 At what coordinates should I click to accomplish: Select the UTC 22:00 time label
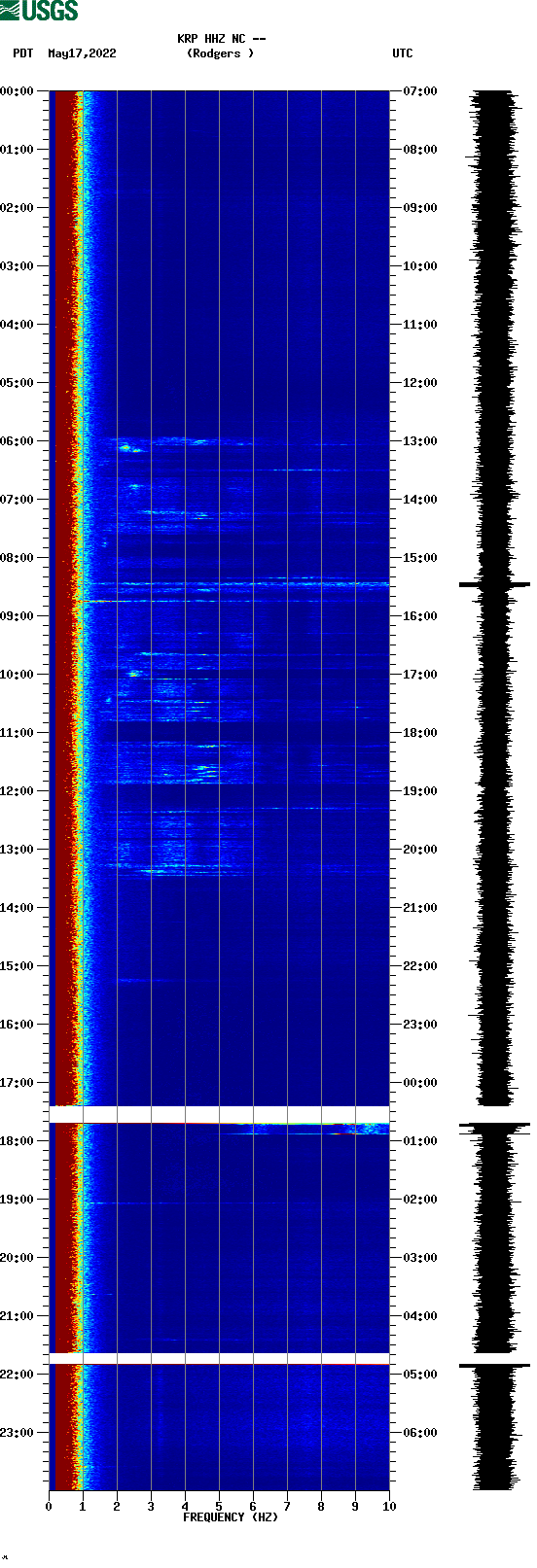click(420, 966)
